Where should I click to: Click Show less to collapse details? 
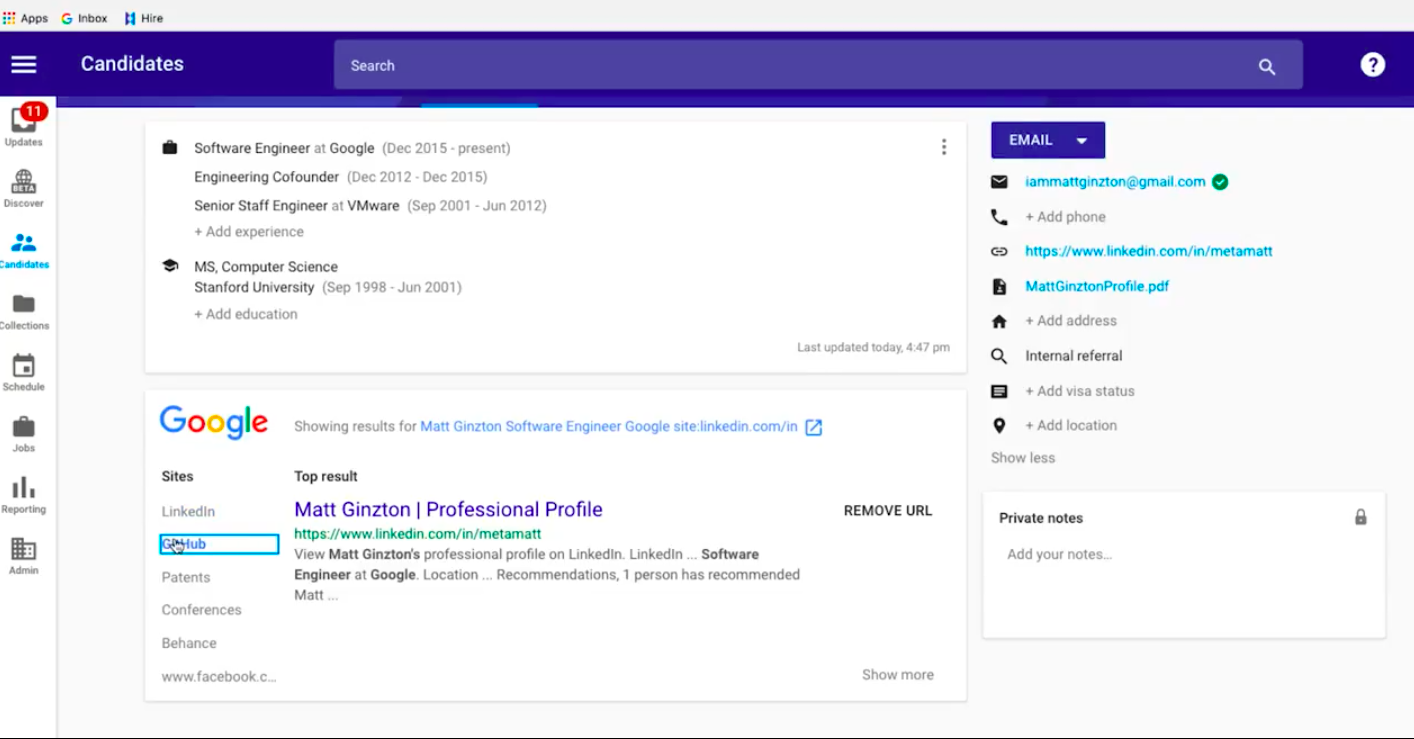click(1022, 458)
